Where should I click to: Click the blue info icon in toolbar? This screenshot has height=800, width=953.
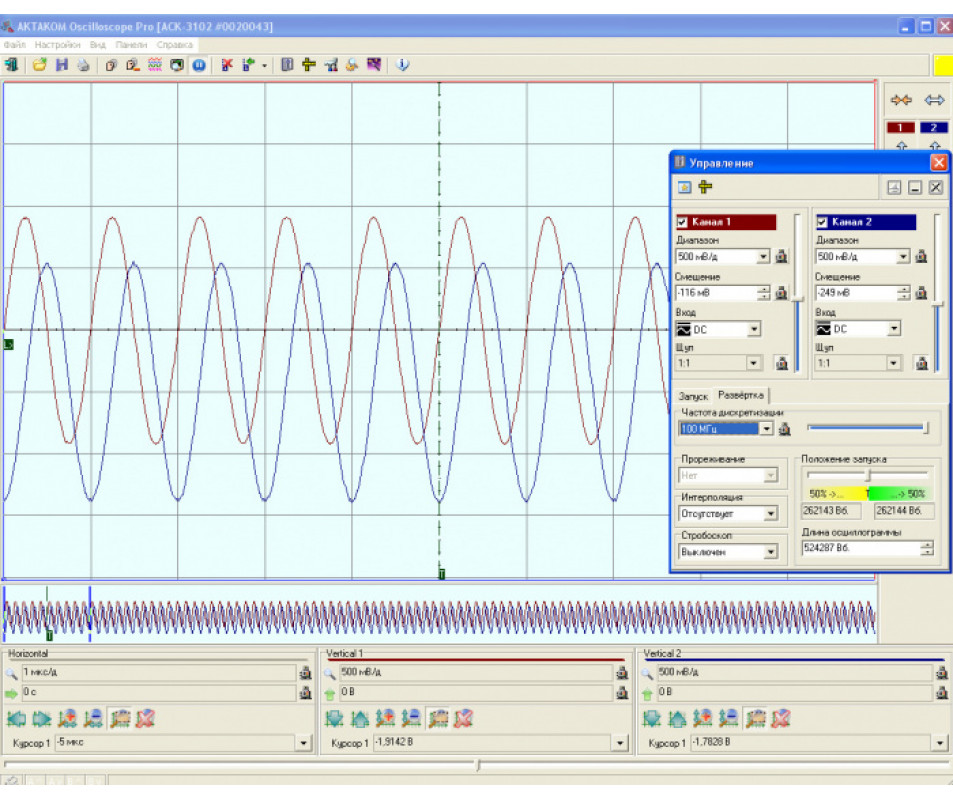tap(402, 64)
